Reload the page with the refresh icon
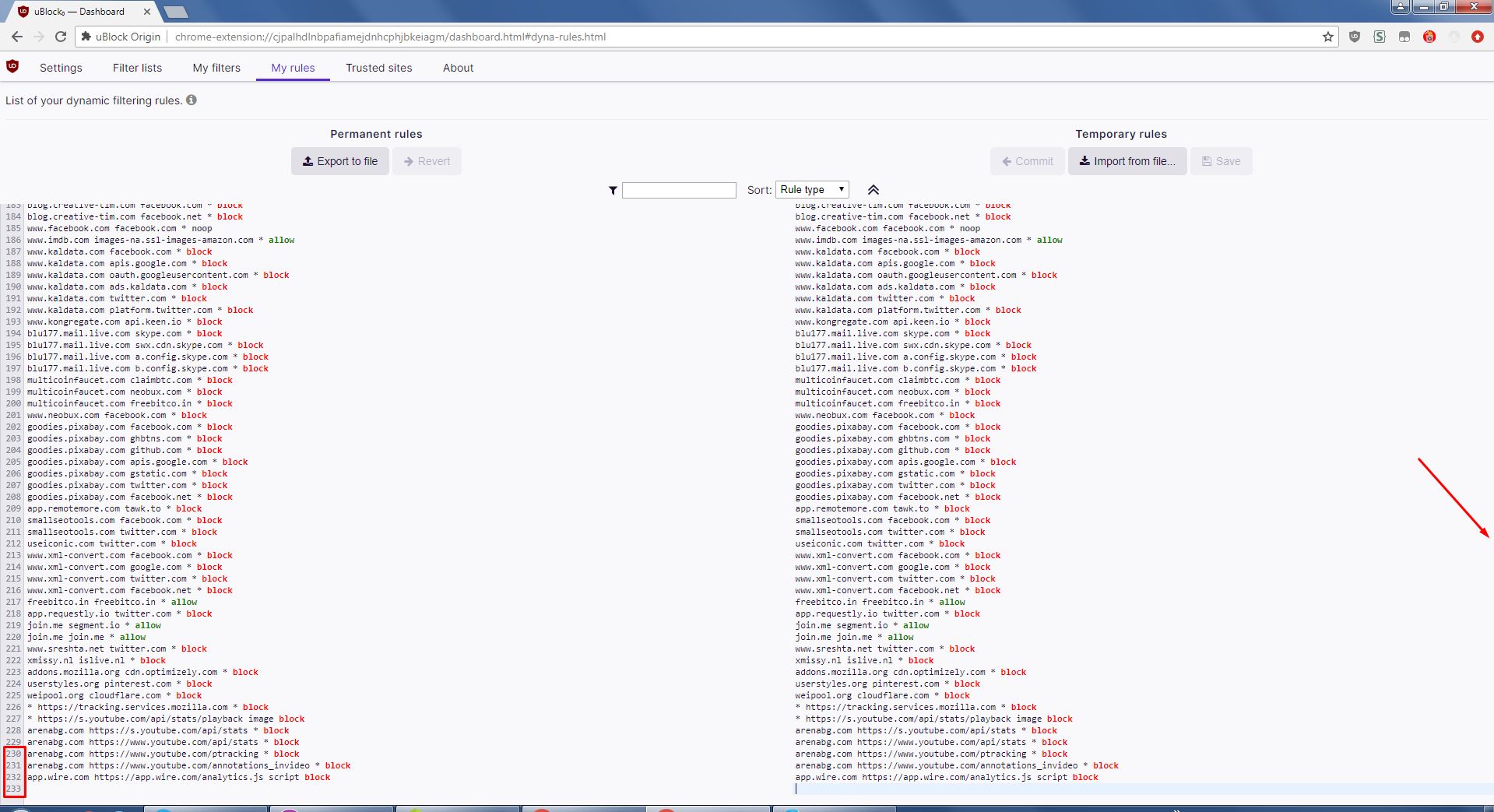The height and width of the screenshot is (812, 1494). [x=61, y=37]
